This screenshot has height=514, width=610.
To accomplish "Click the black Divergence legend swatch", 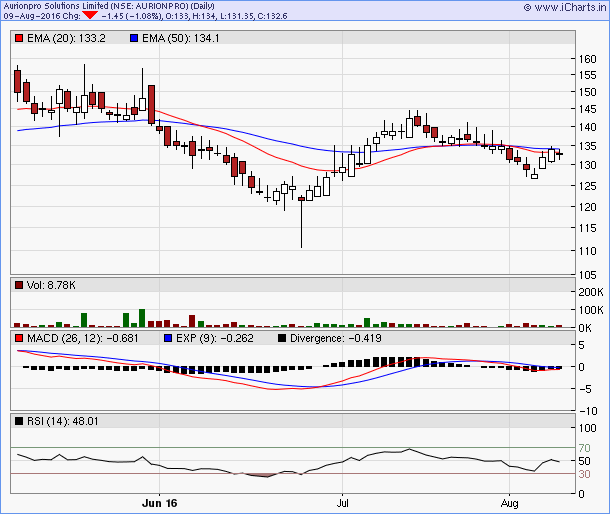I will point(282,338).
